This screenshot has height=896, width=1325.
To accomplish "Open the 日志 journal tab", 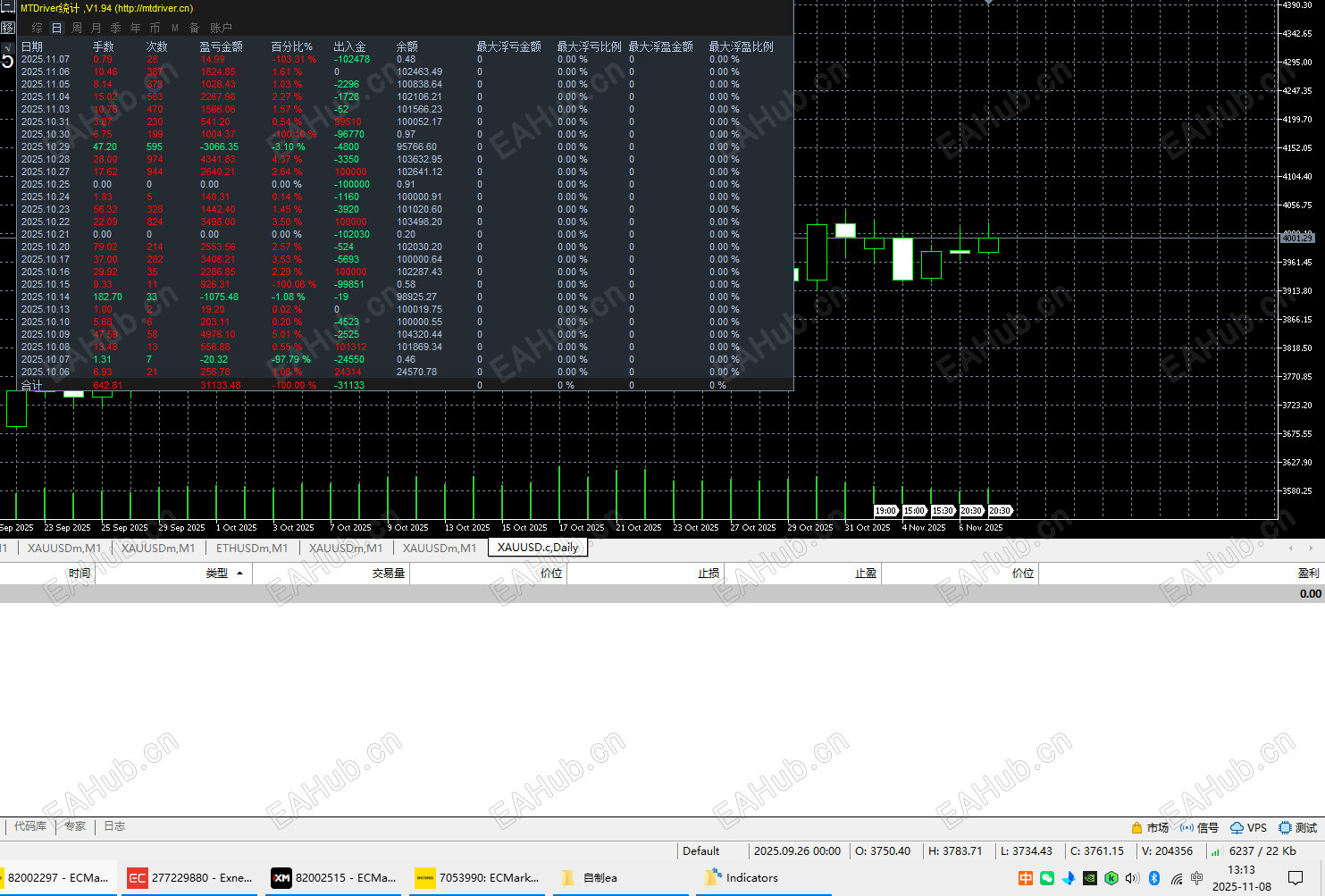I will tap(114, 826).
